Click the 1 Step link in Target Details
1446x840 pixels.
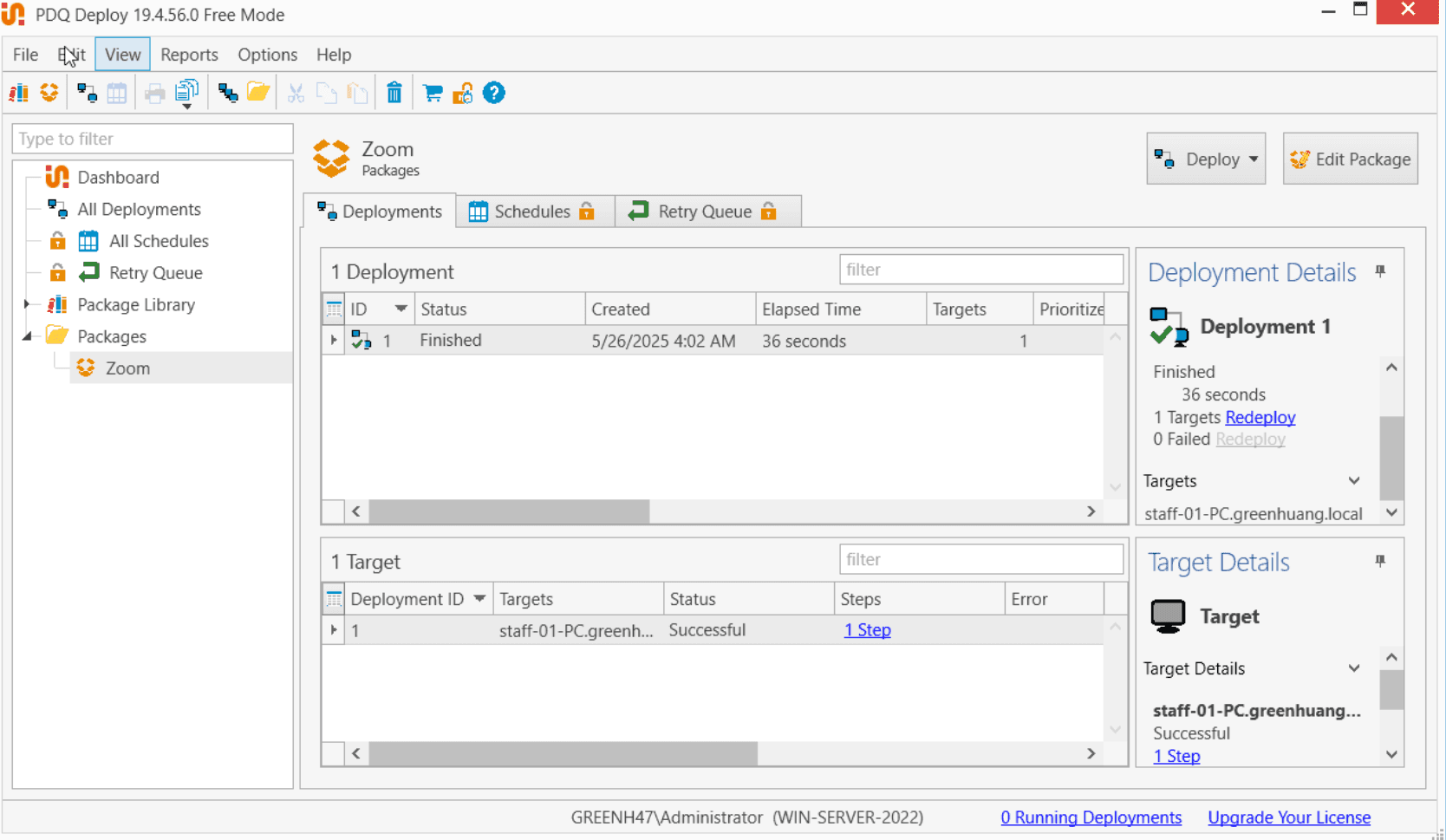[x=1176, y=756]
